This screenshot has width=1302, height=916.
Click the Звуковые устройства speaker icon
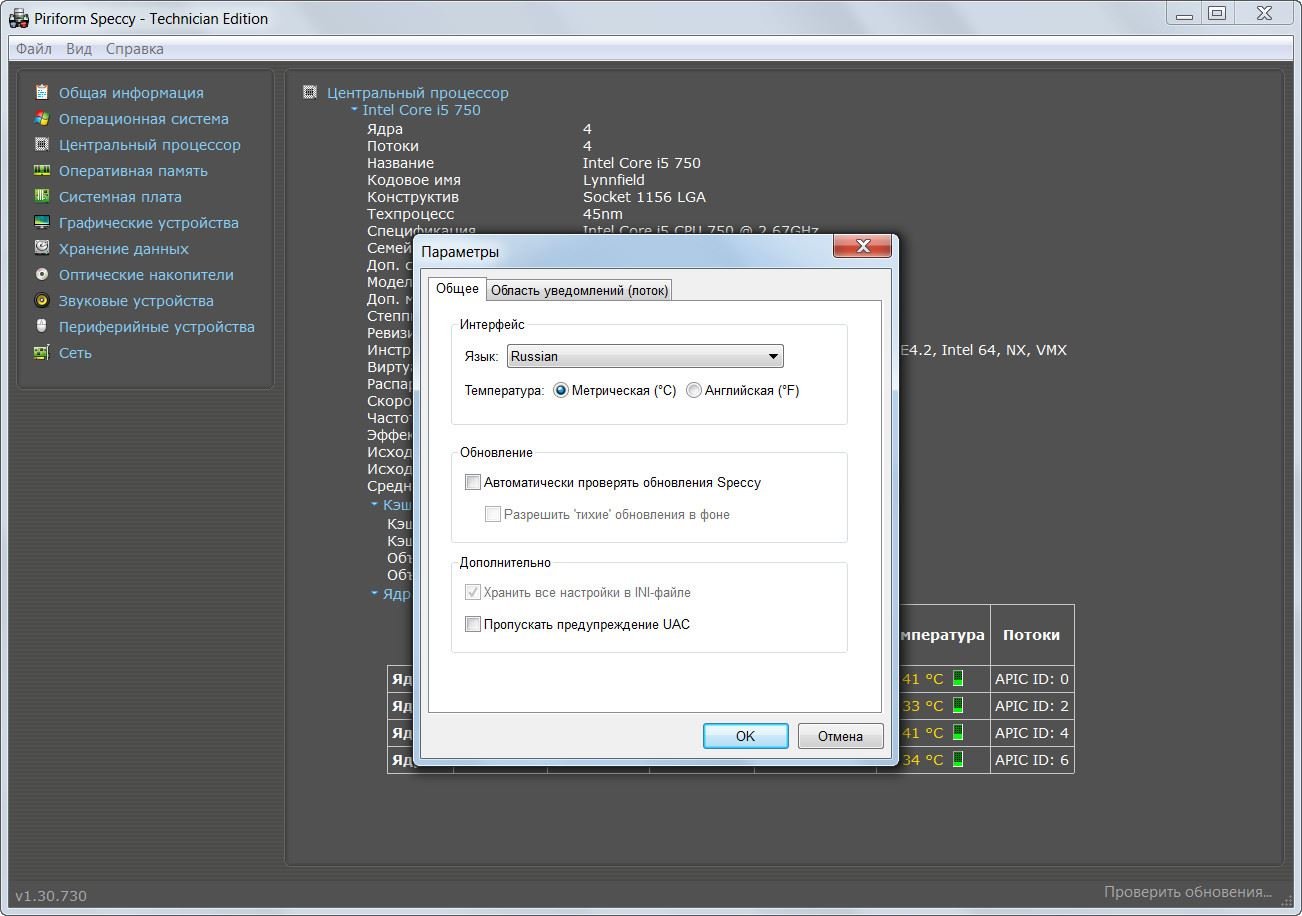point(42,301)
